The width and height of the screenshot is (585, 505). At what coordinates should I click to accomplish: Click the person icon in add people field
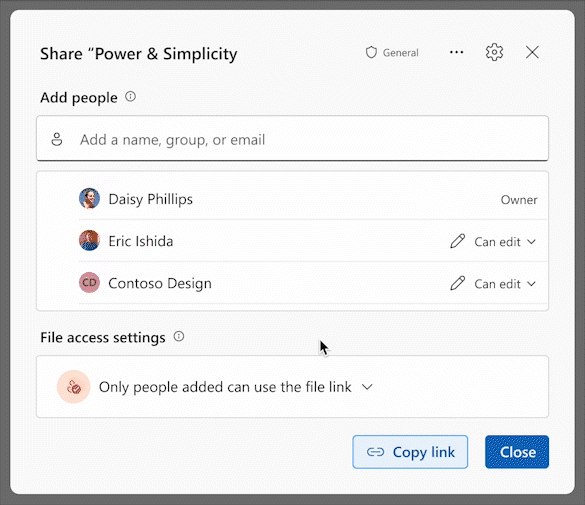point(57,139)
